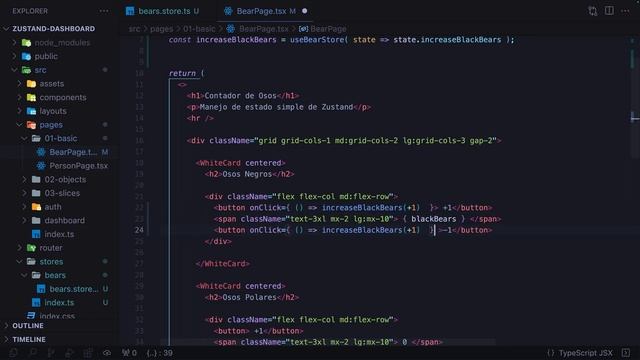
Task: Click line number 24 in the gutter
Action: 139,230
